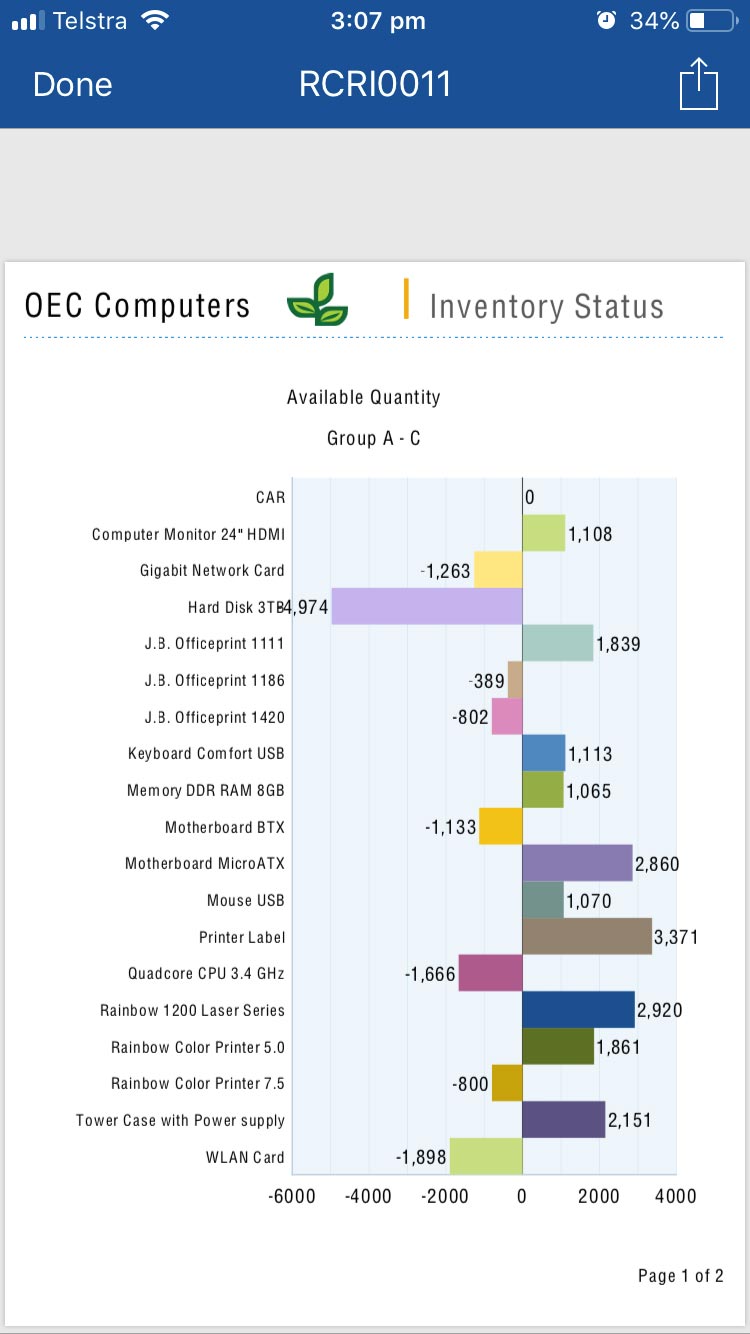This screenshot has height=1334, width=750.
Task: Tap the alarm clock status icon
Action: (x=606, y=20)
